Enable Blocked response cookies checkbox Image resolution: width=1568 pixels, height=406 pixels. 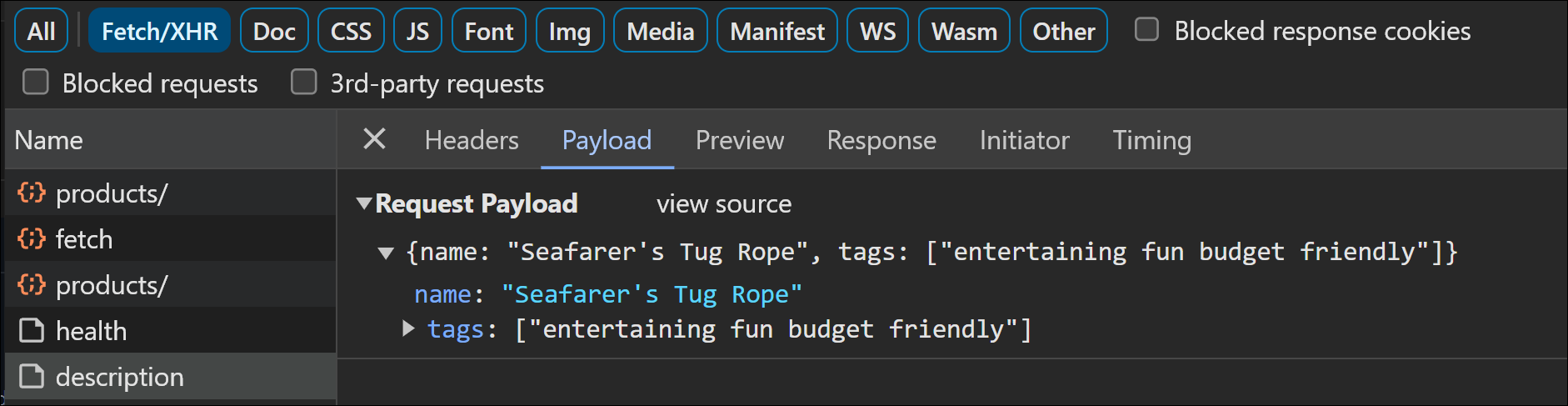coord(1147,30)
